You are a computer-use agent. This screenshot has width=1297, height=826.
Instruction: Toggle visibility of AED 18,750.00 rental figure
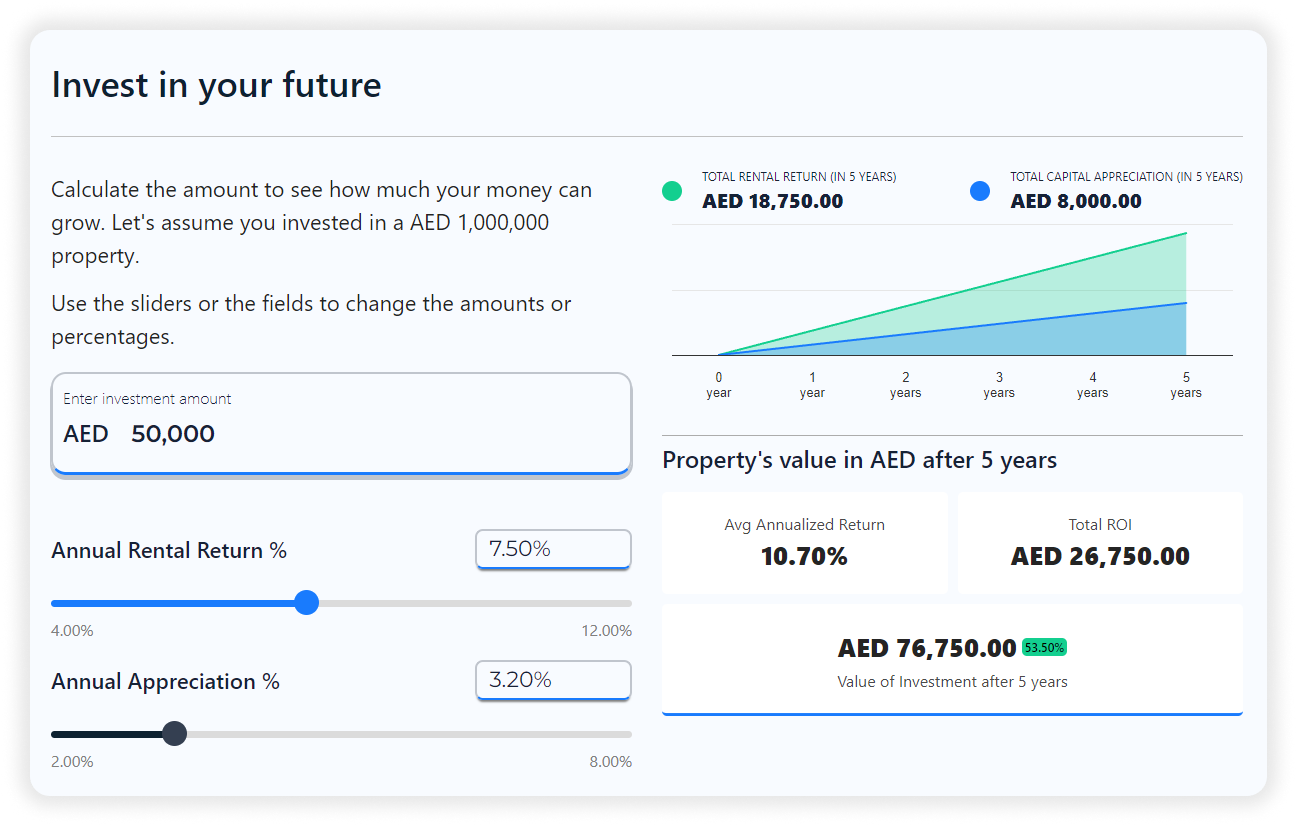[x=772, y=200]
